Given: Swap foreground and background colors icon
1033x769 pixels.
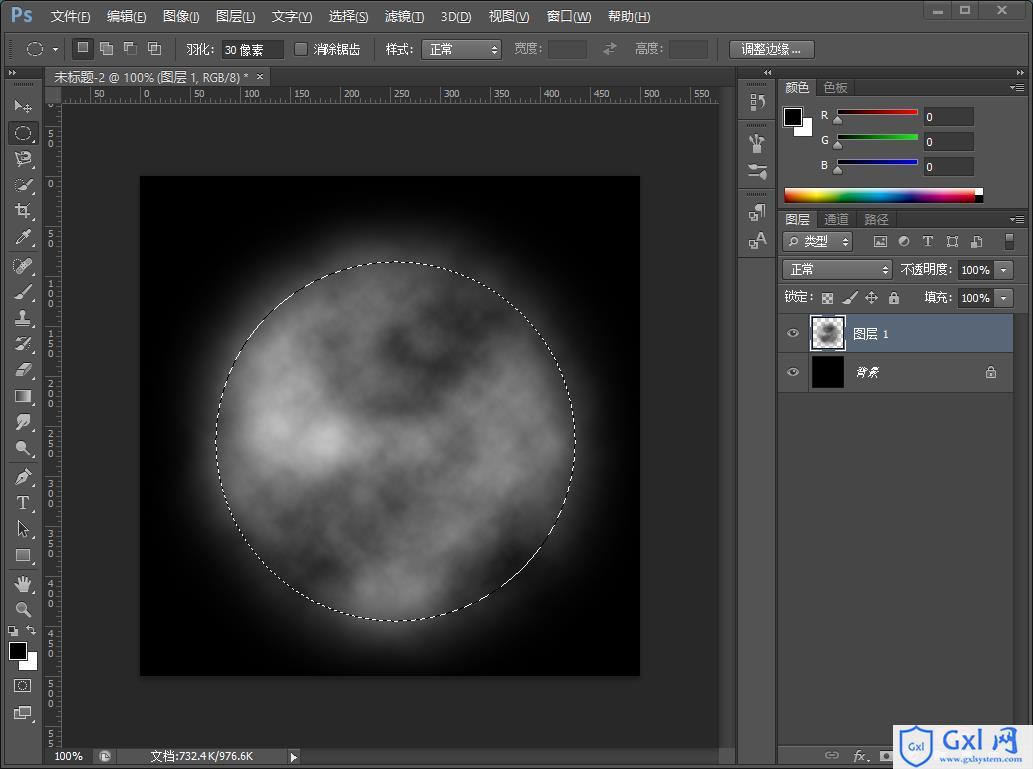Looking at the screenshot, I should [x=31, y=631].
